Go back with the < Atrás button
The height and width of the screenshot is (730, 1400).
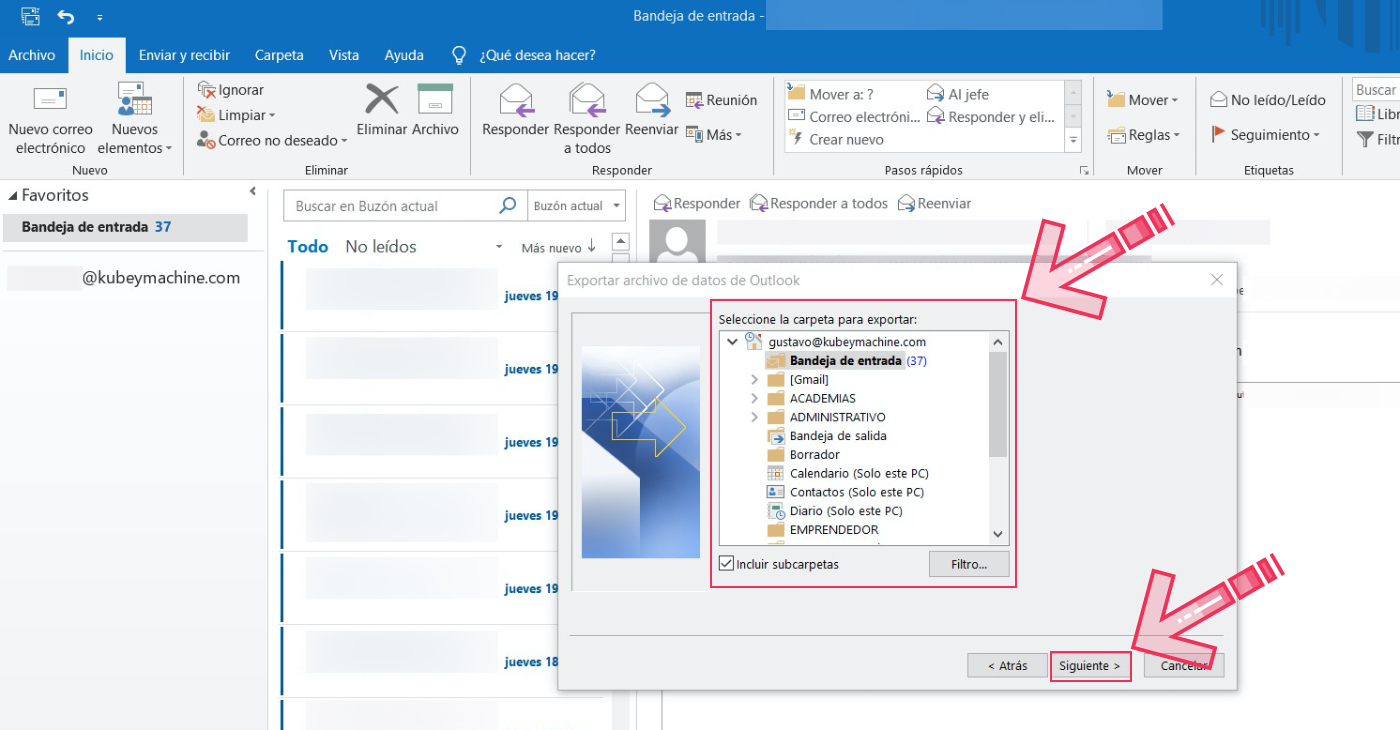(1007, 666)
